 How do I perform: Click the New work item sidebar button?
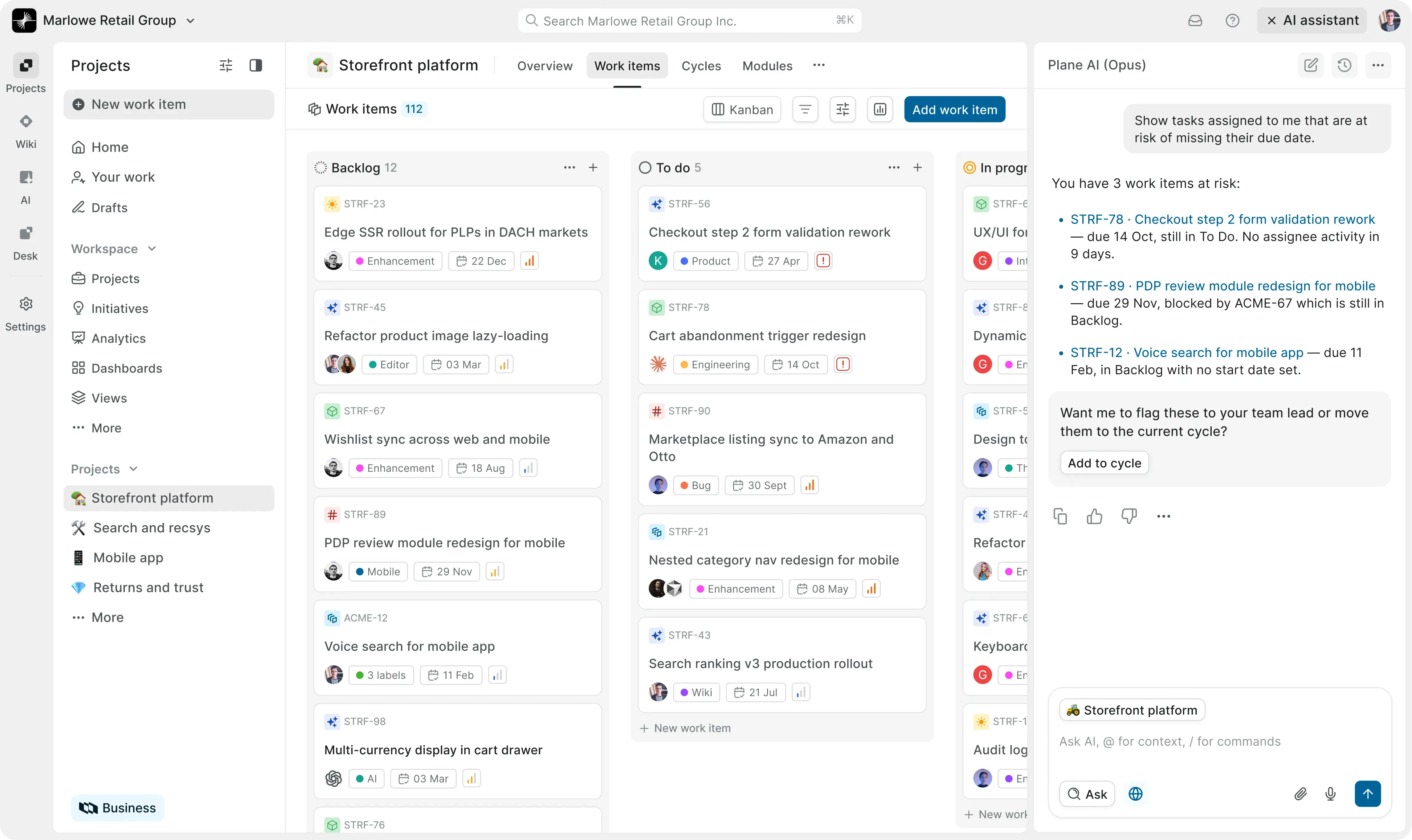click(x=169, y=104)
